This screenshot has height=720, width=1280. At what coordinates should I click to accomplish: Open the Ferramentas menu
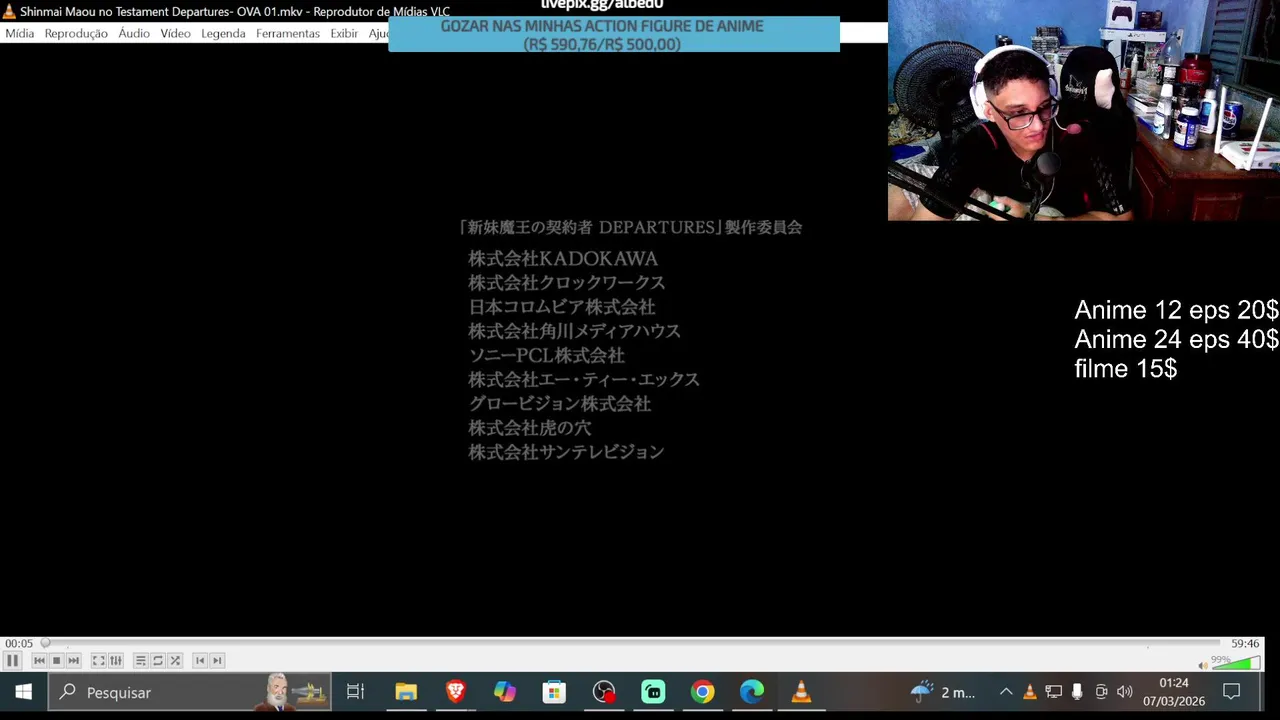pos(288,33)
